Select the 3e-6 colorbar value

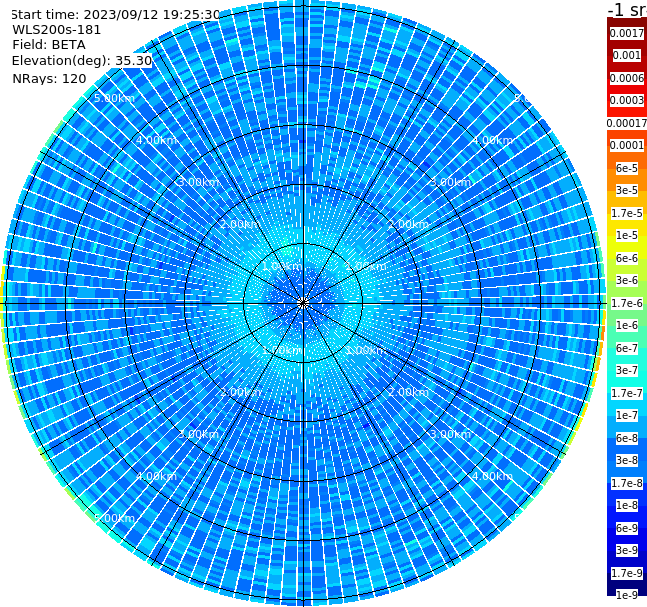click(x=627, y=280)
